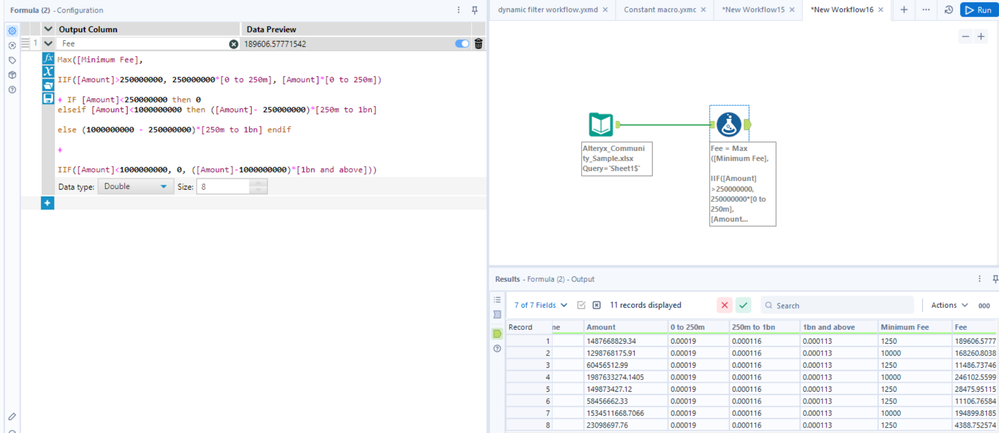Select the Formula tool on canvas
Image resolution: width=999 pixels, height=433 pixels.
pos(728,125)
